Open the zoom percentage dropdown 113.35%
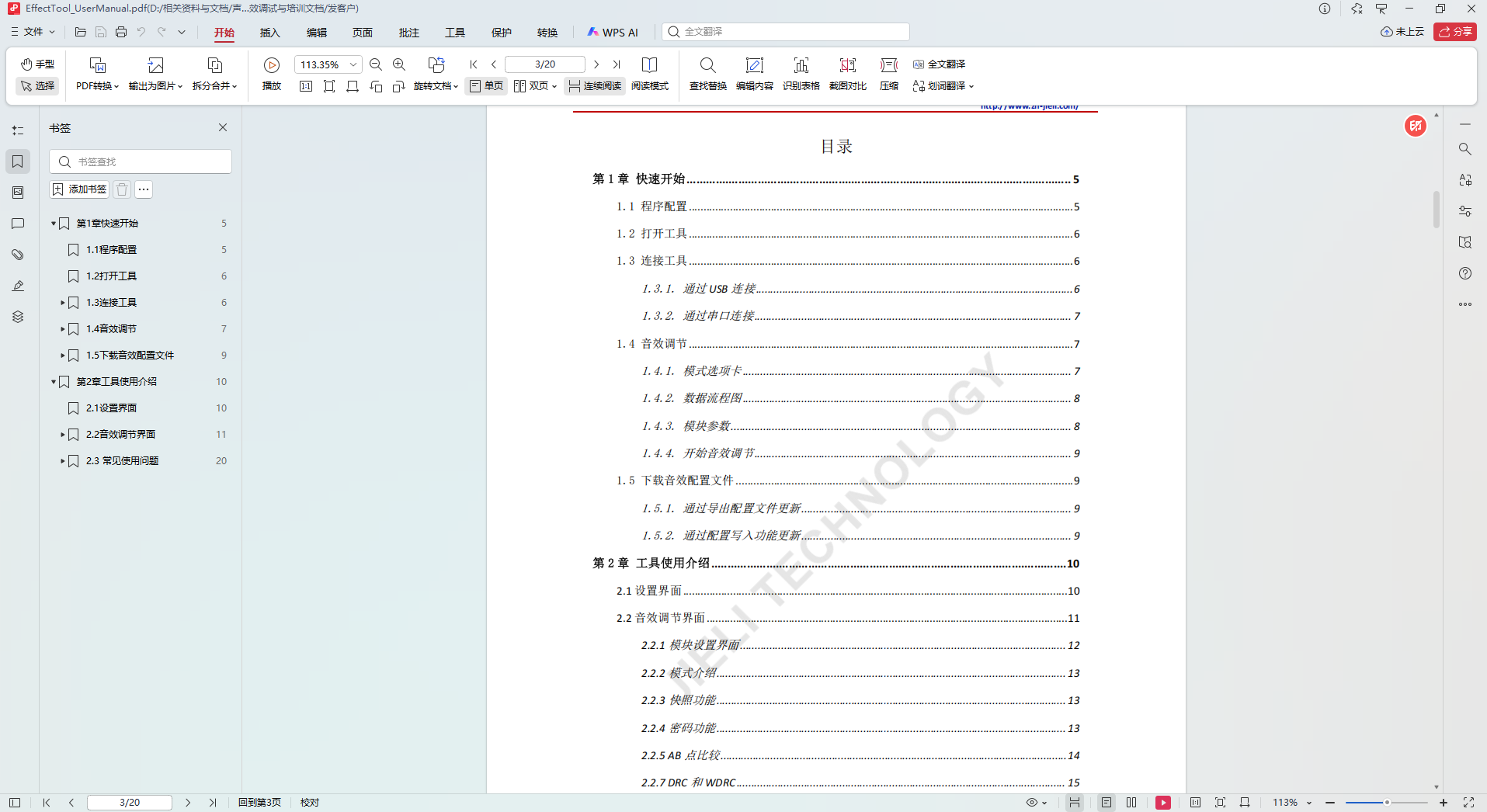Viewport: 1487px width, 812px height. tap(353, 64)
